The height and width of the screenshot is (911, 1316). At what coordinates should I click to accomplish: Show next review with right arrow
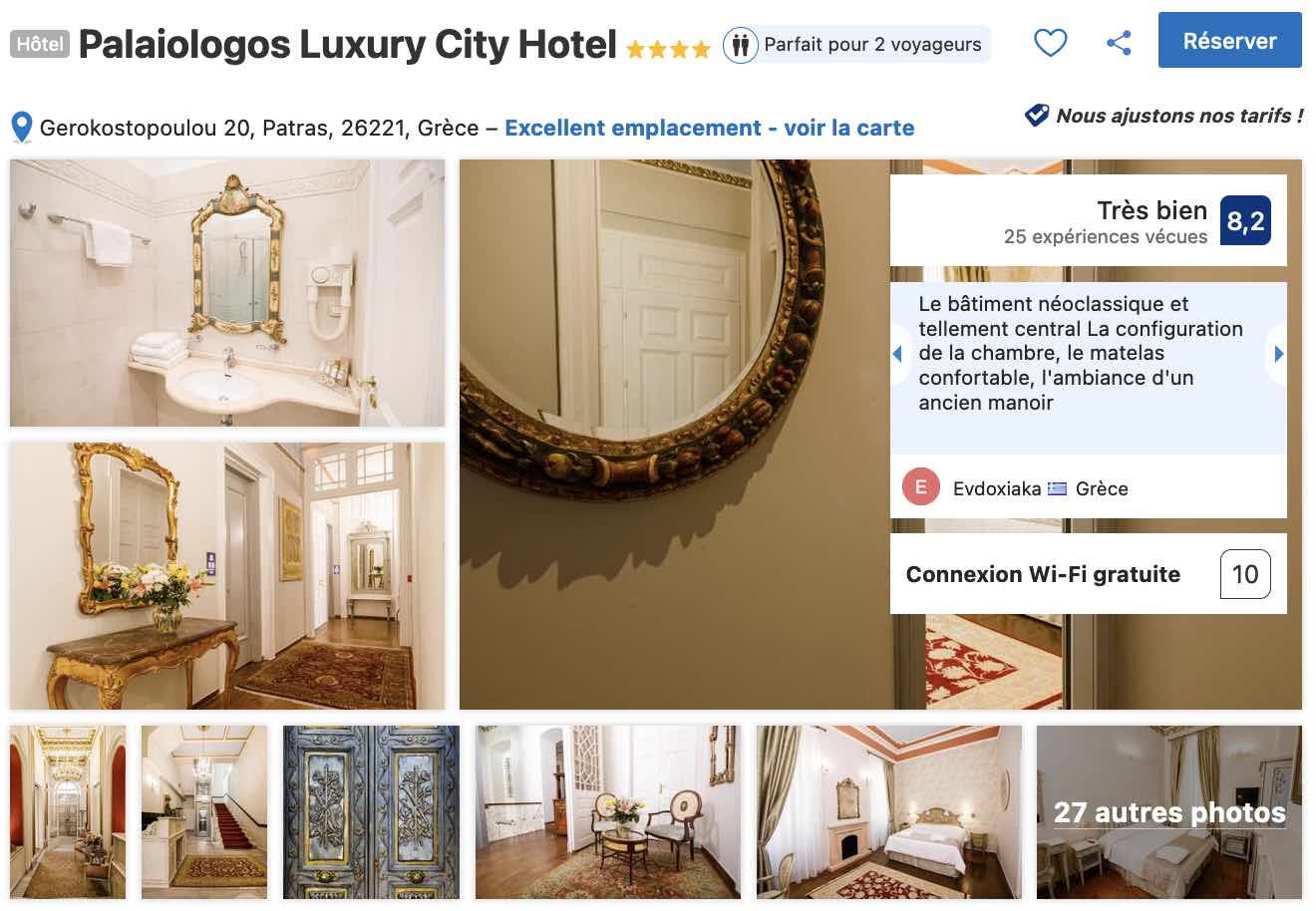pos(1278,354)
